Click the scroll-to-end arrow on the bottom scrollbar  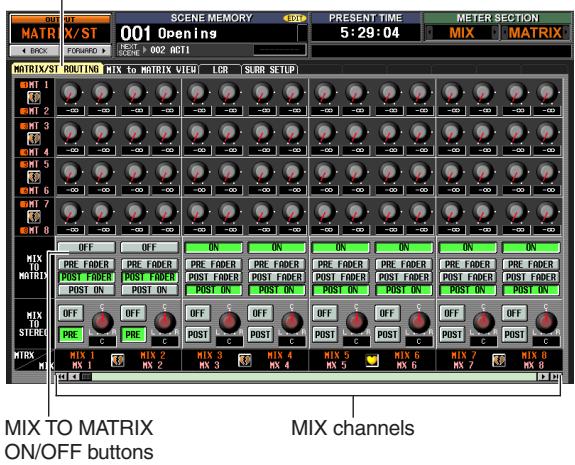555,377
